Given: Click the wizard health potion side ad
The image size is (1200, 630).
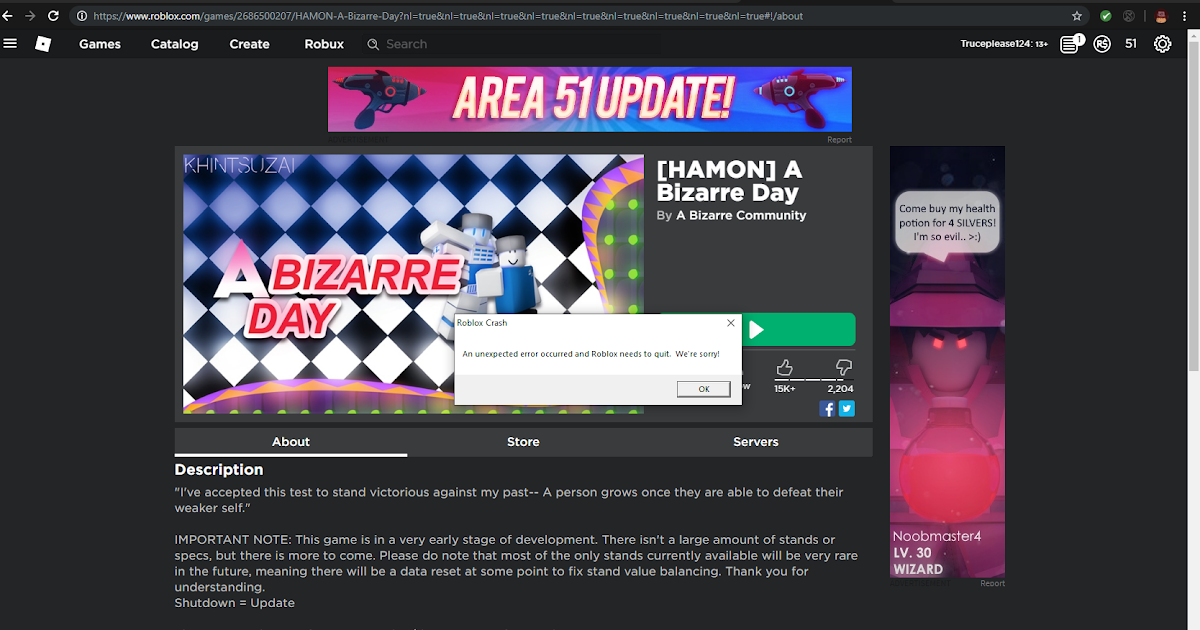Looking at the screenshot, I should click(947, 361).
